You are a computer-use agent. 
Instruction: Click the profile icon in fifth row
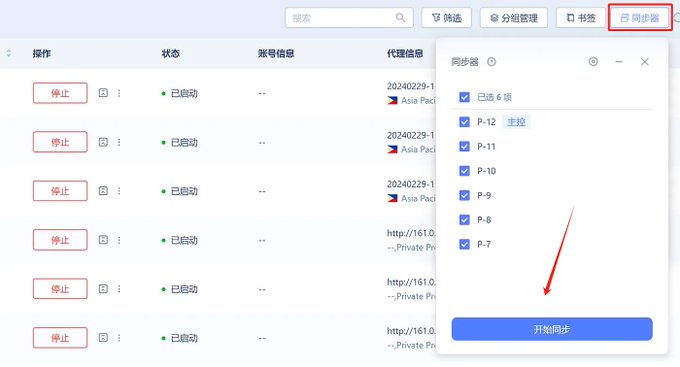[103, 288]
